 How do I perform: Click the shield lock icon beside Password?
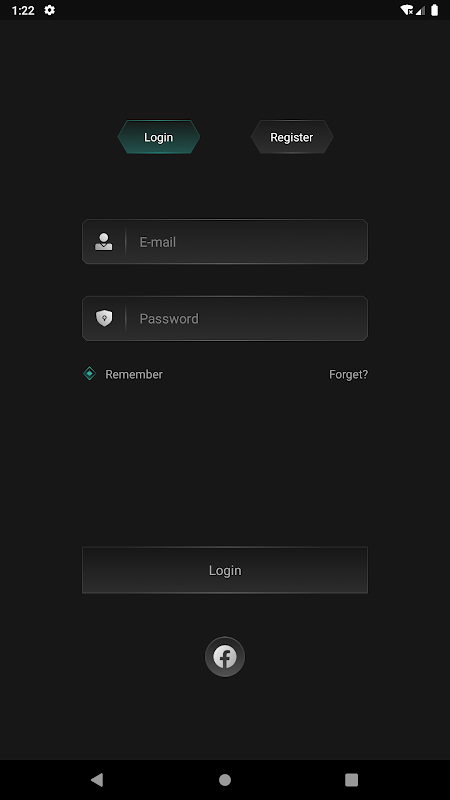pos(104,318)
